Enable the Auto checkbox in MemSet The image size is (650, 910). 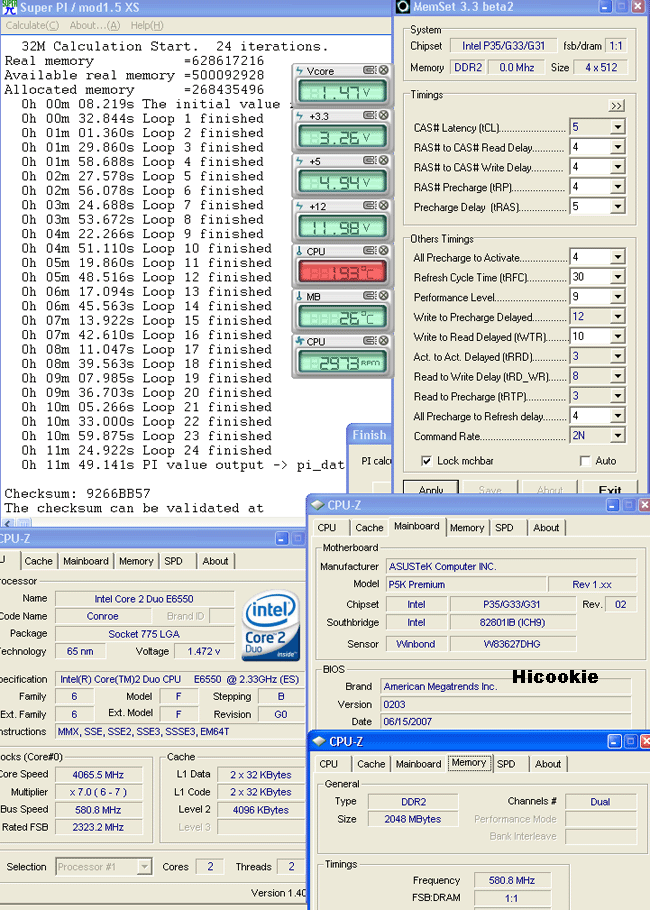(585, 461)
